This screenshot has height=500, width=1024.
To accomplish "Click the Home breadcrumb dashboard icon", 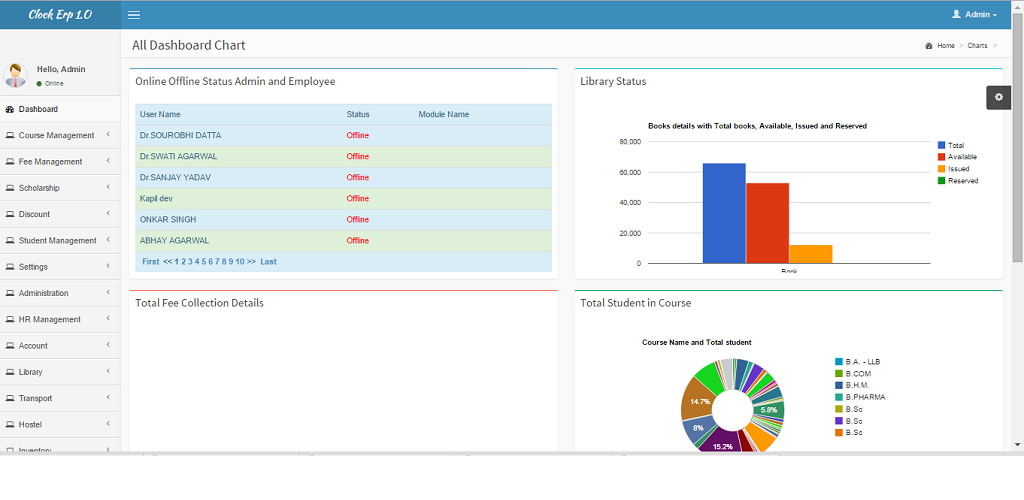I will point(929,46).
